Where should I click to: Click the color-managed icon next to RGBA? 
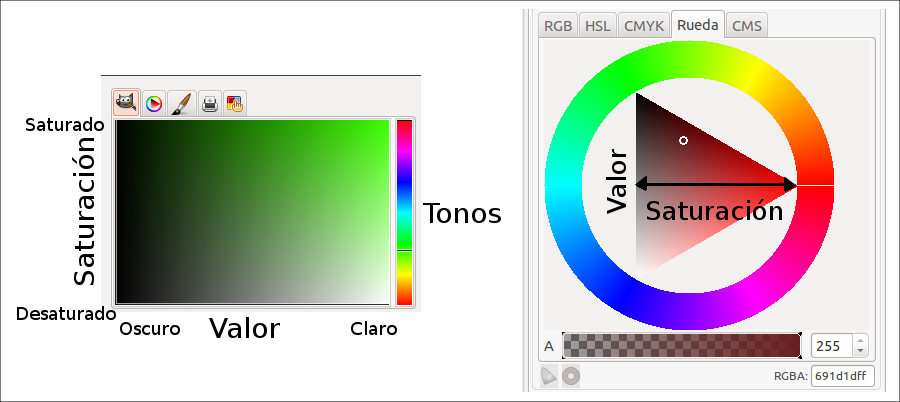(549, 376)
